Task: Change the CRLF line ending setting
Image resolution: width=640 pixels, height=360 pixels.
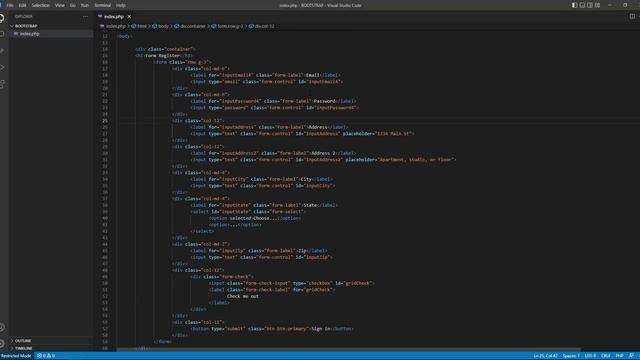Action: (x=606, y=356)
